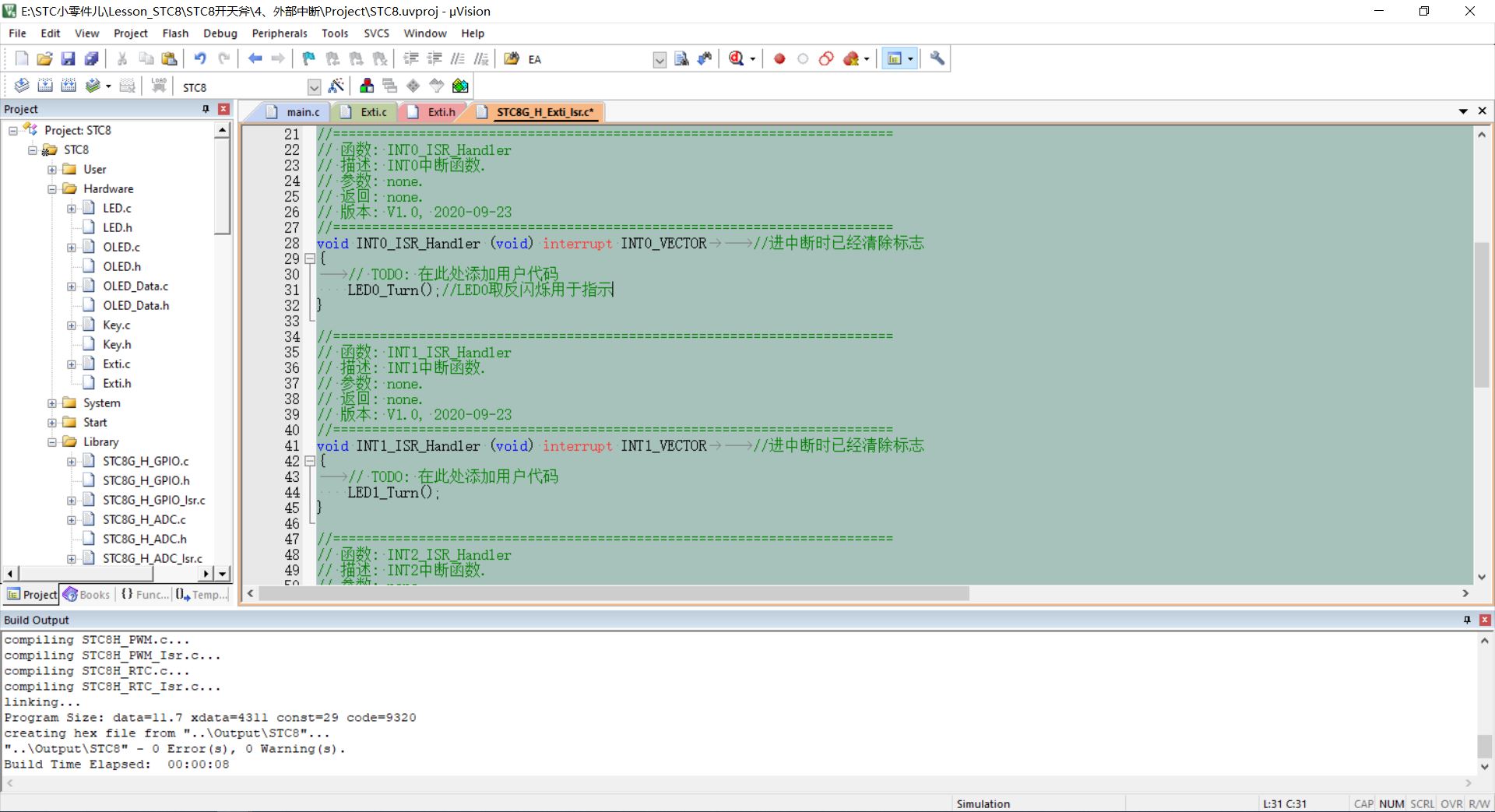Click incremental find icon after EA box
The image size is (1495, 812).
click(x=705, y=58)
